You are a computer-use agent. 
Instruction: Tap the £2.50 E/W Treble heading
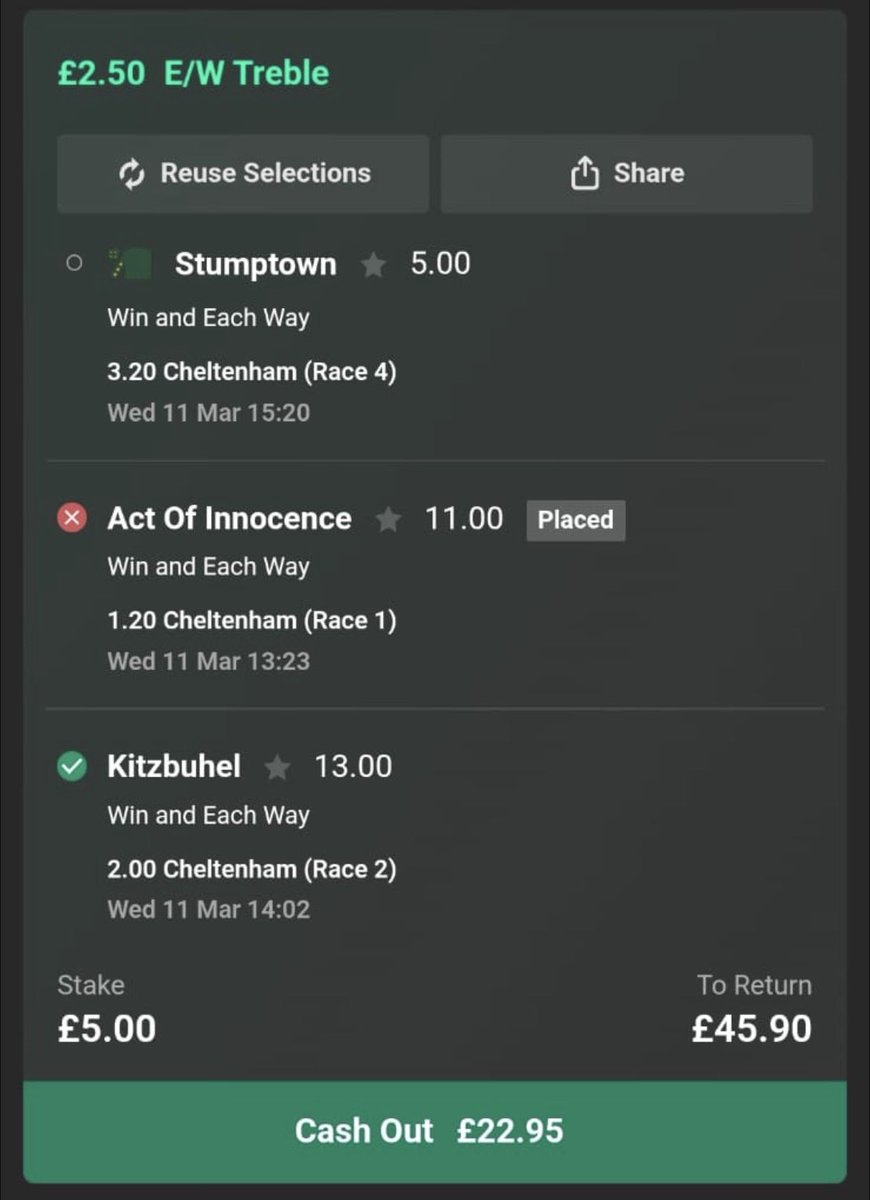click(193, 73)
